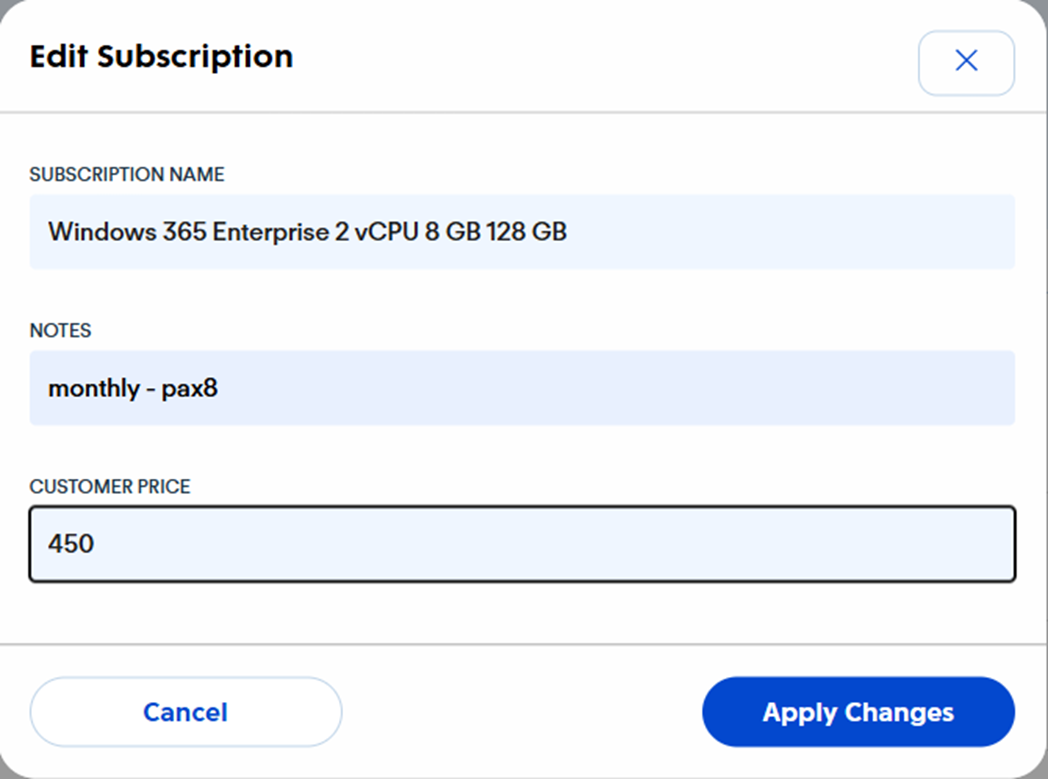Close the Edit Subscription dialog with X
The width and height of the screenshot is (1048, 779).
966,62
